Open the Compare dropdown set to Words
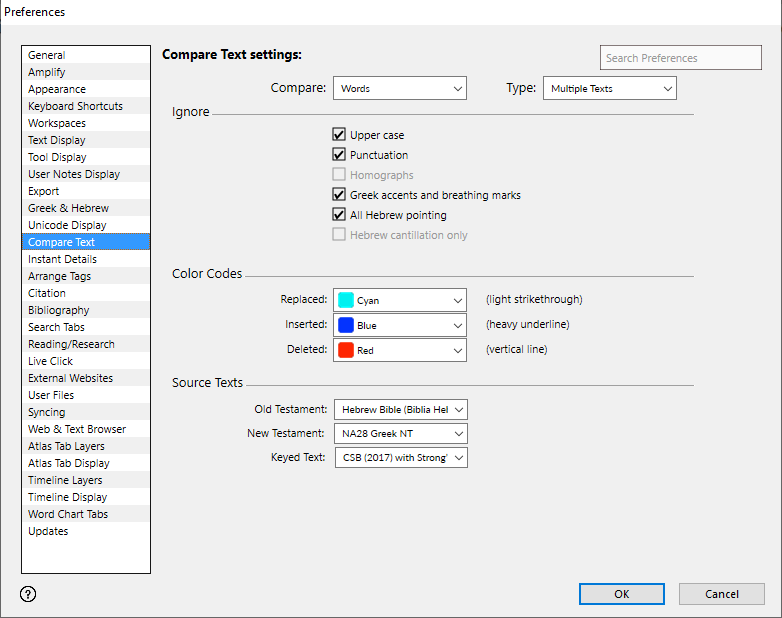 tap(399, 89)
